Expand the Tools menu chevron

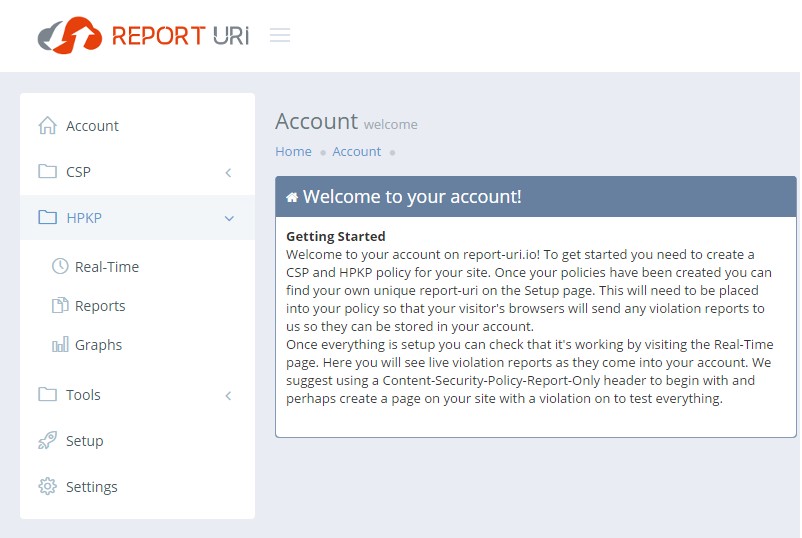pyautogui.click(x=229, y=396)
